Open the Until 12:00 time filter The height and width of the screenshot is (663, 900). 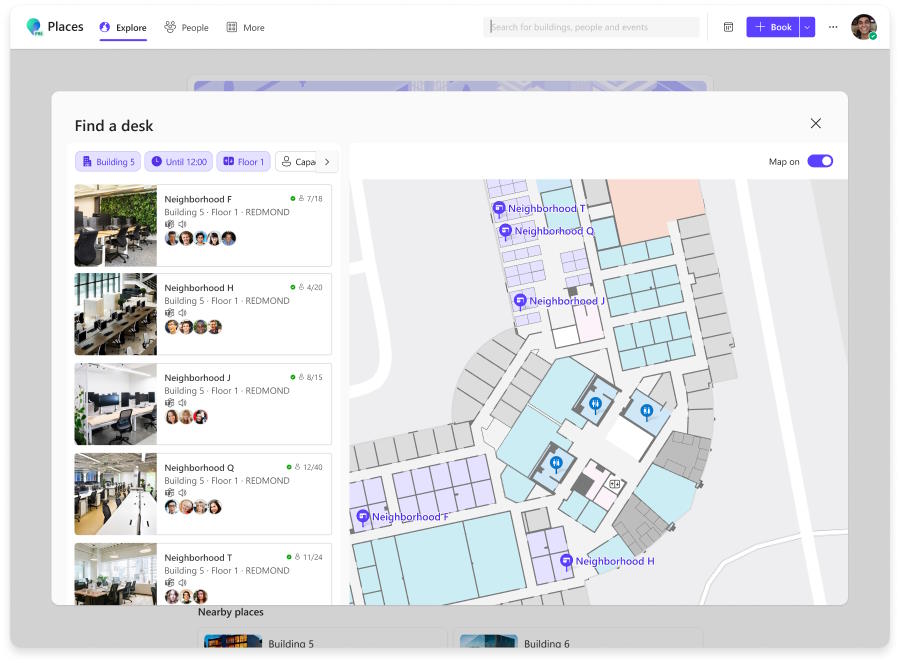(x=179, y=162)
